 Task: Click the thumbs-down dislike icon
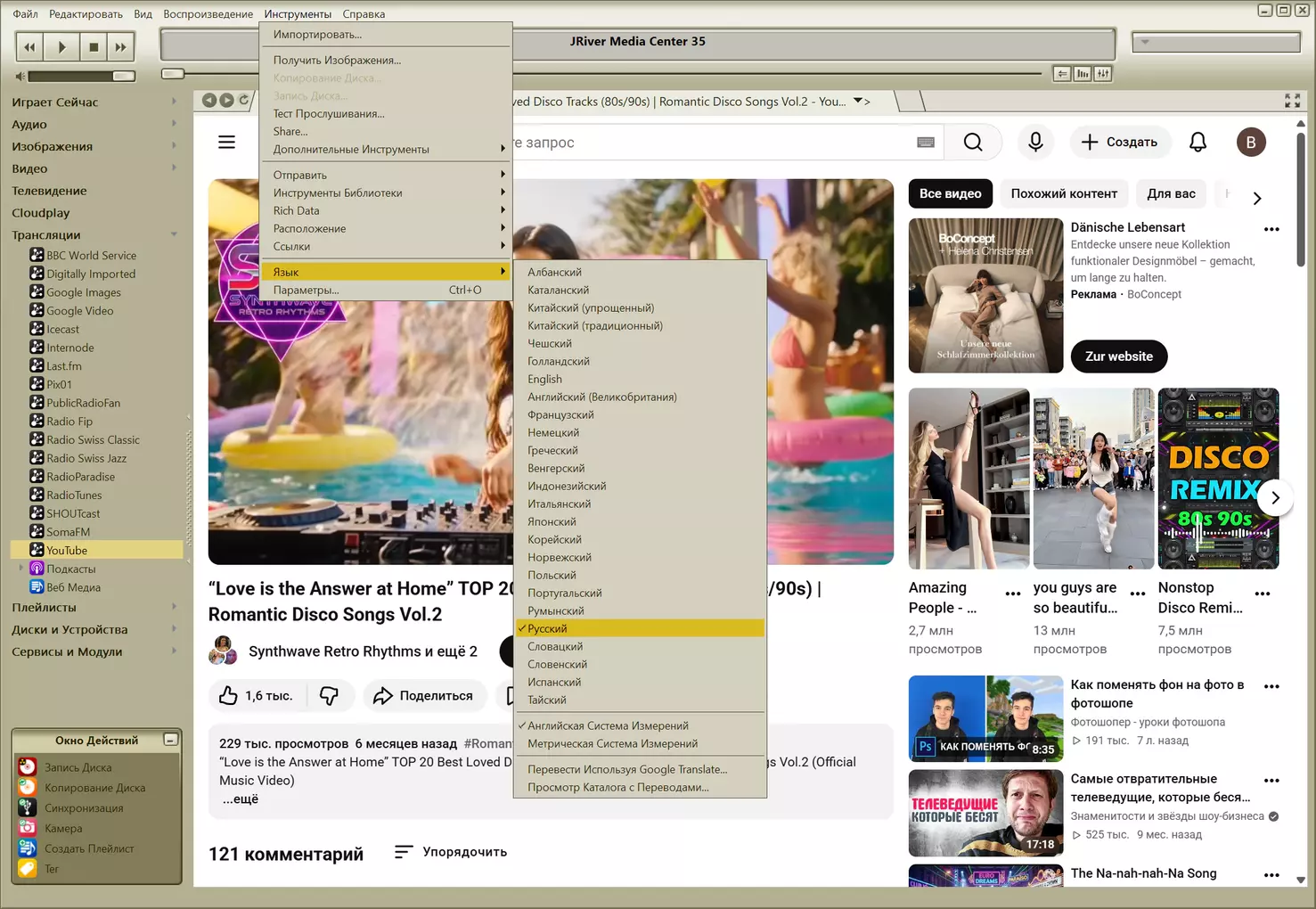[x=329, y=696]
